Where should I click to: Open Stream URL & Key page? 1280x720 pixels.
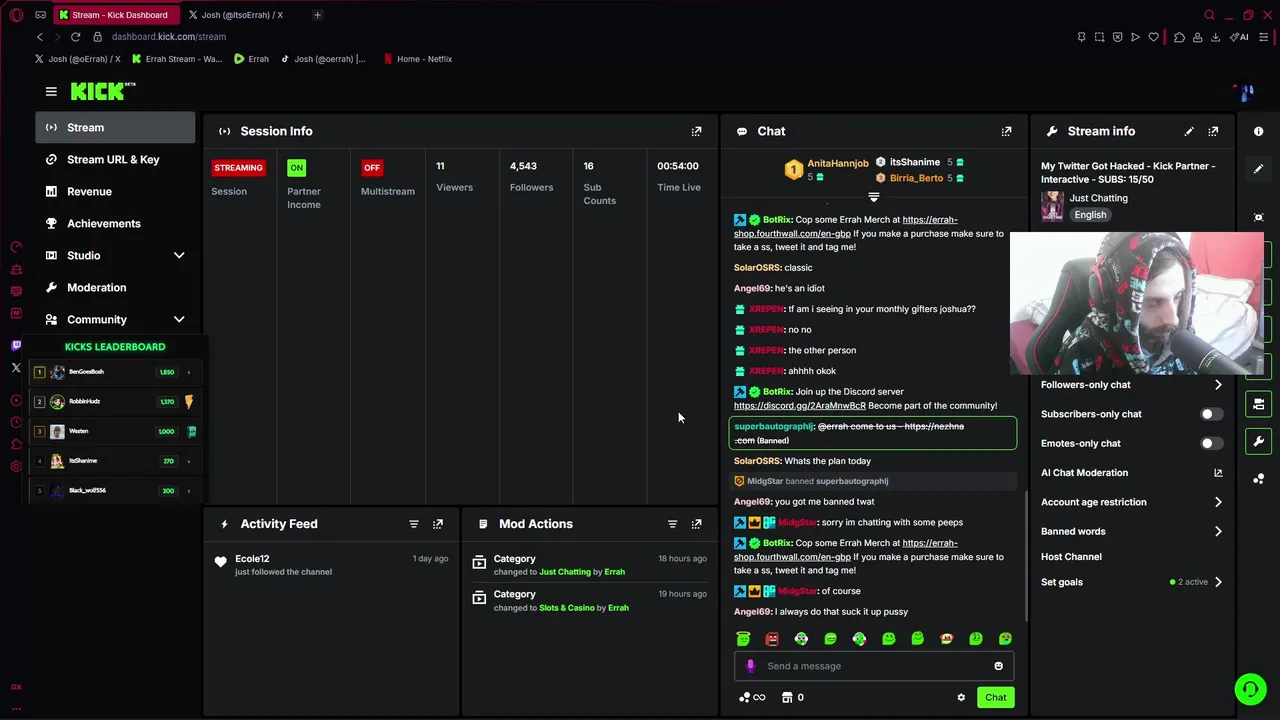[116, 160]
